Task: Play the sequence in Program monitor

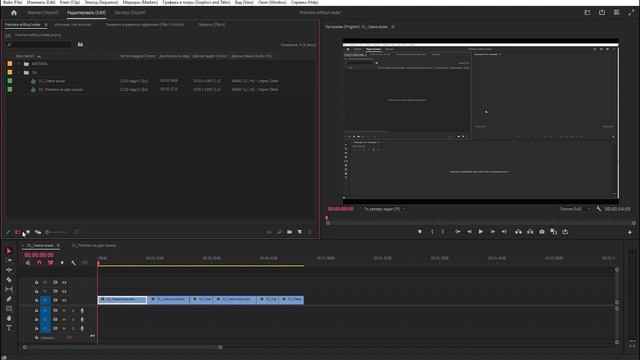Action: coord(481,232)
